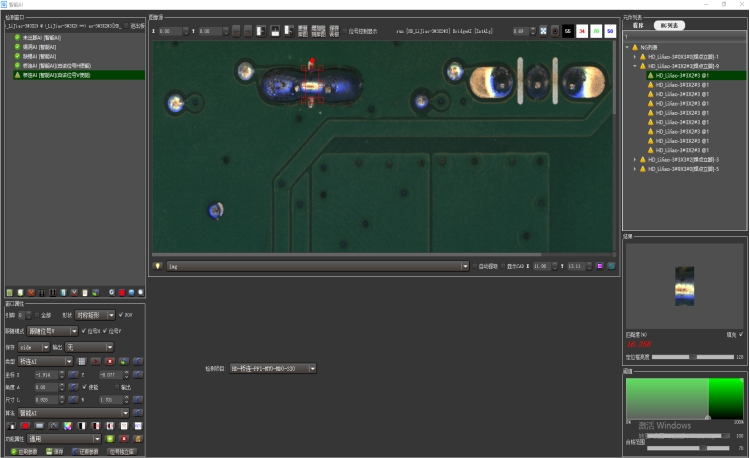This screenshot has width=750, height=458.
Task: Switch to the 看序 tab
Action: tap(637, 24)
